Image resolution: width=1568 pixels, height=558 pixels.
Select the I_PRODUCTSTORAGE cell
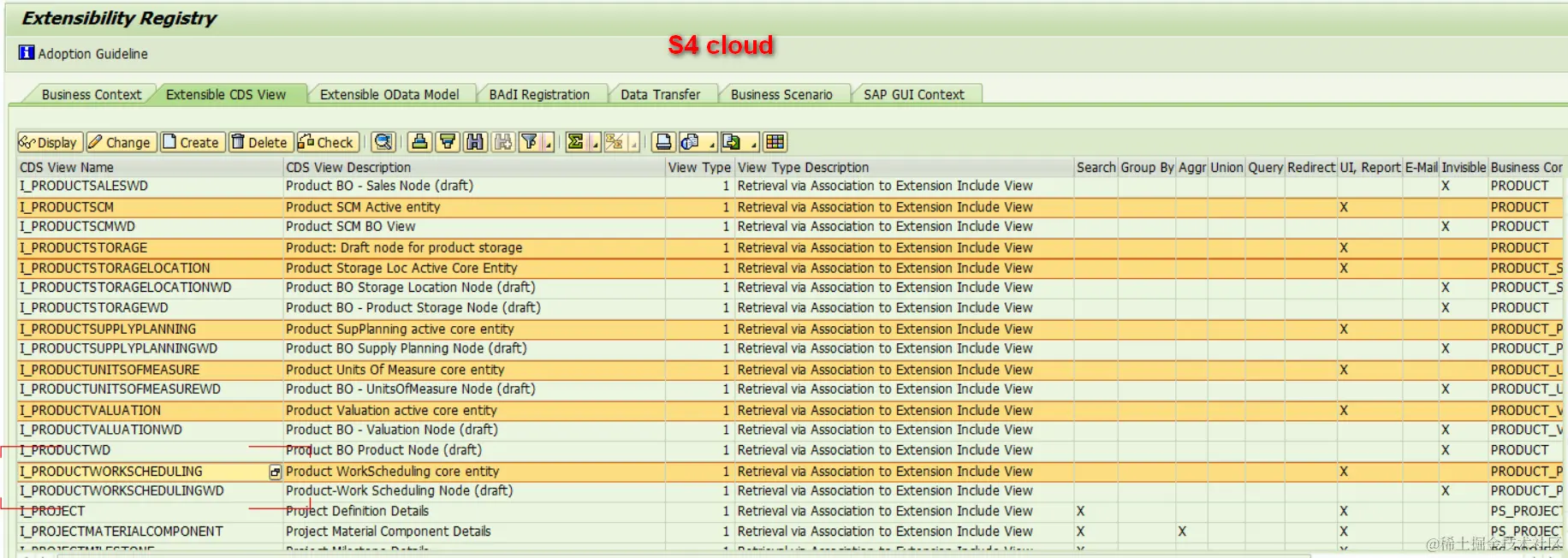tap(151, 248)
